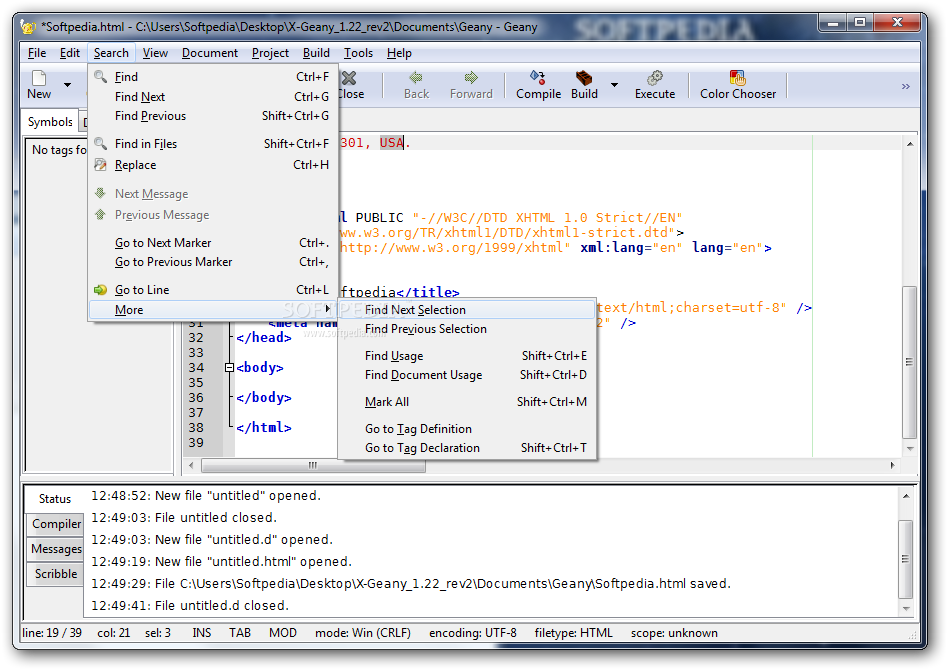Click the status log scrollbar thumb
The height and width of the screenshot is (670, 948).
point(905,559)
